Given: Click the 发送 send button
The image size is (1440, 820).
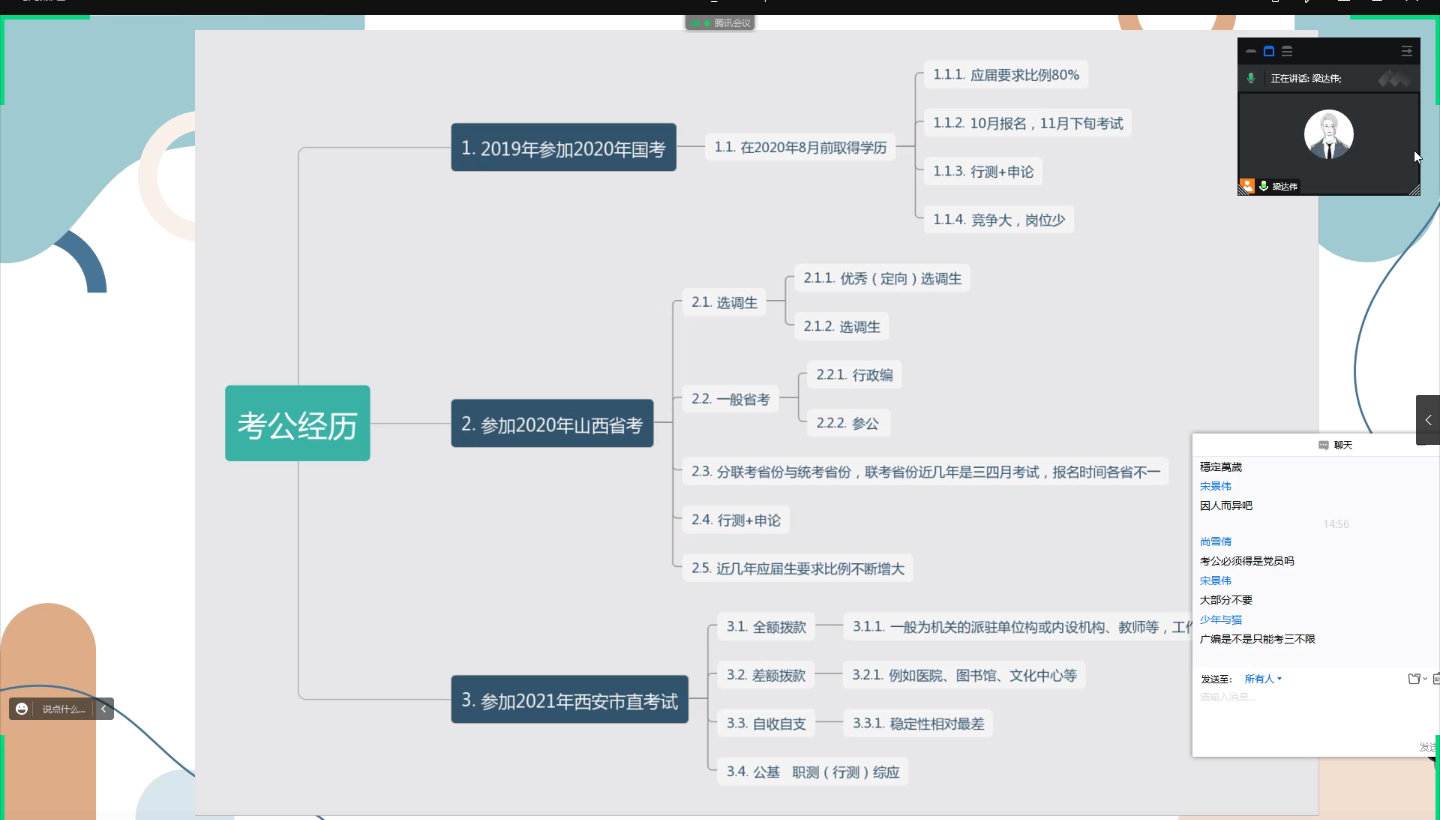Looking at the screenshot, I should point(1428,747).
